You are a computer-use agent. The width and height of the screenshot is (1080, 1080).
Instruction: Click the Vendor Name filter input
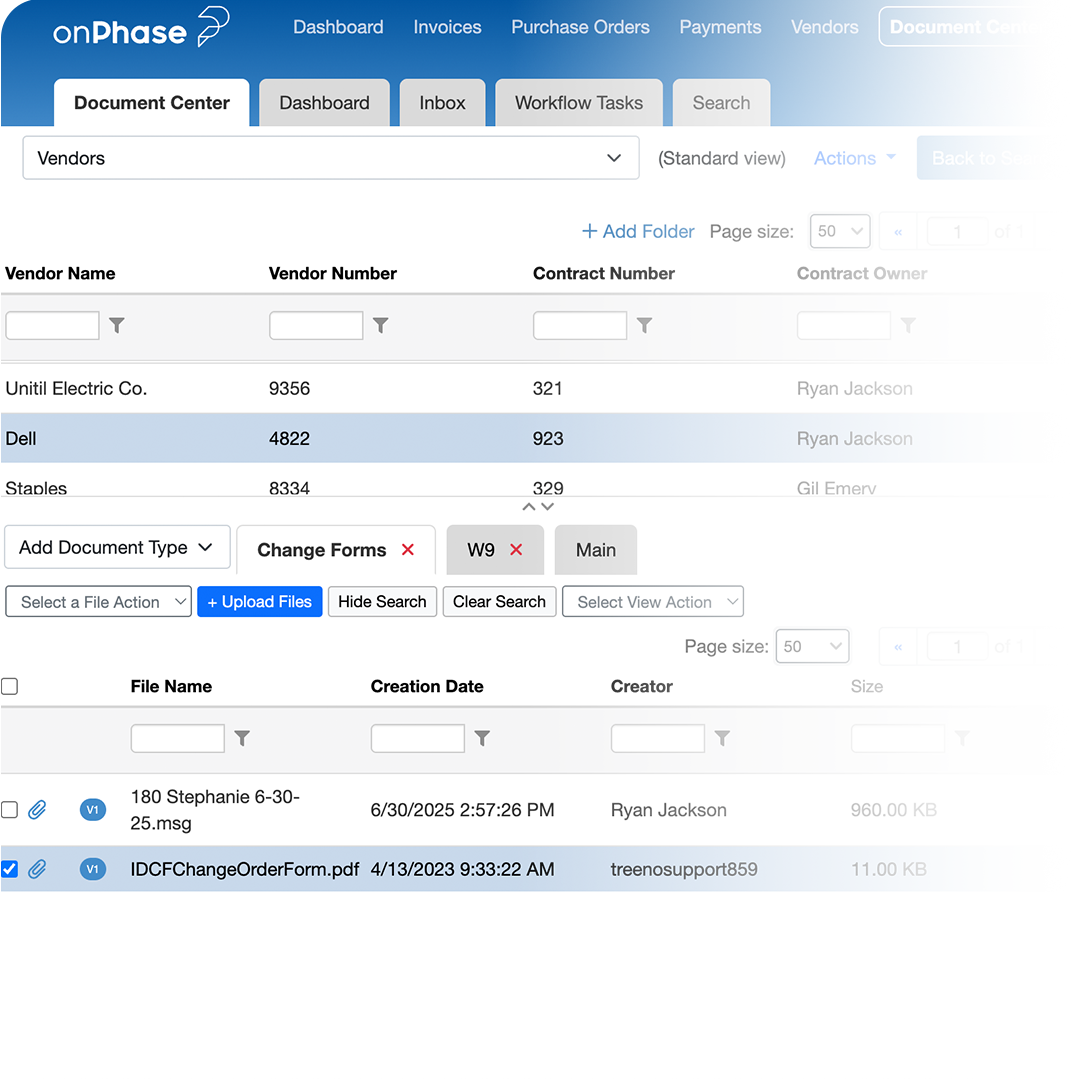[x=52, y=325]
